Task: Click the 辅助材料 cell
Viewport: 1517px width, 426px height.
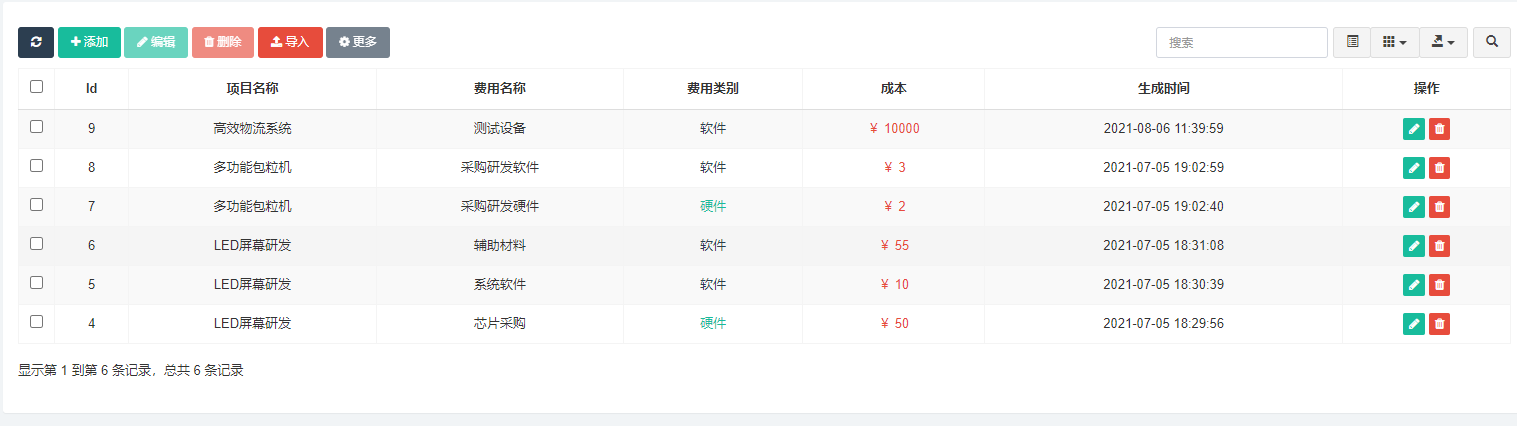Action: (x=499, y=245)
